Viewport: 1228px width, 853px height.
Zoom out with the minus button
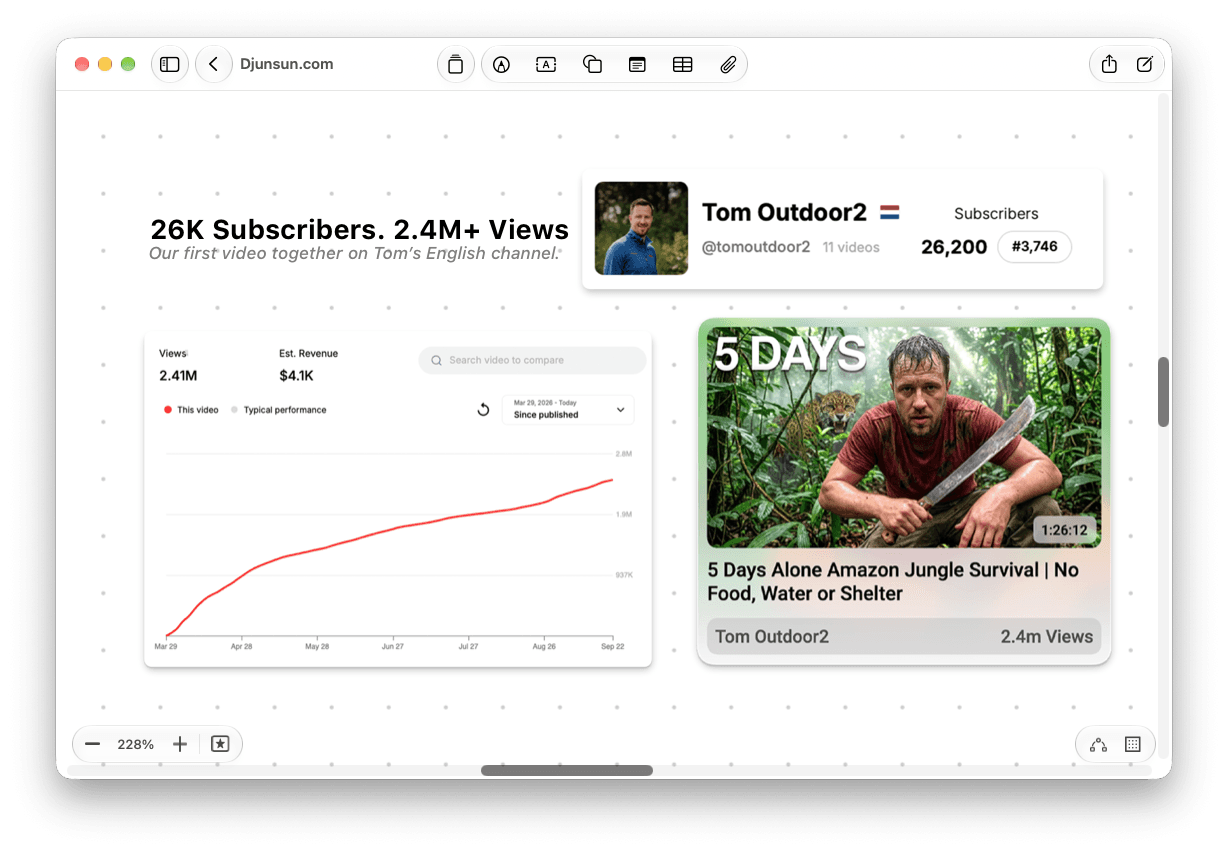92,744
